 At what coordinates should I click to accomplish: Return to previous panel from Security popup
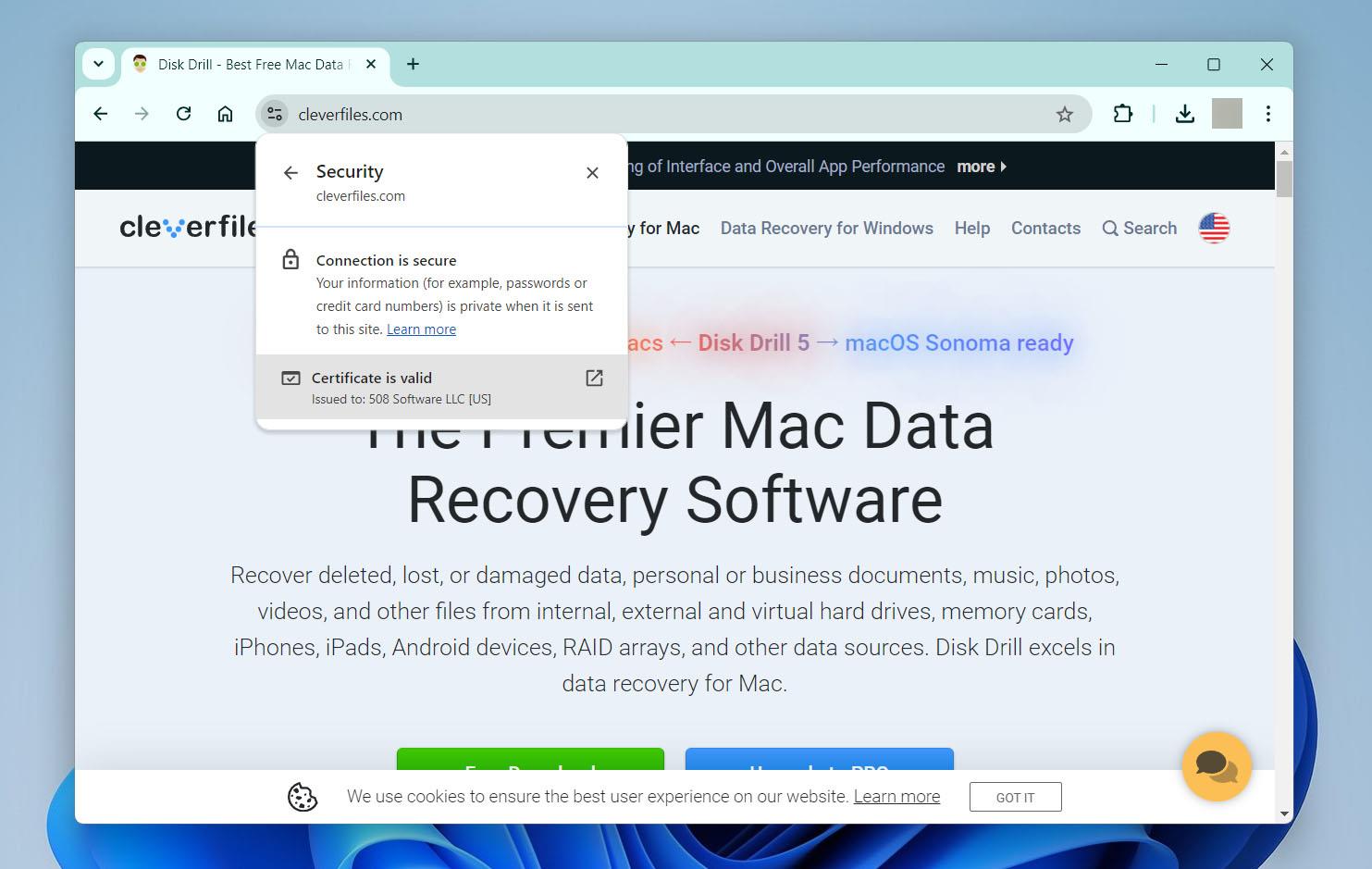(x=290, y=173)
